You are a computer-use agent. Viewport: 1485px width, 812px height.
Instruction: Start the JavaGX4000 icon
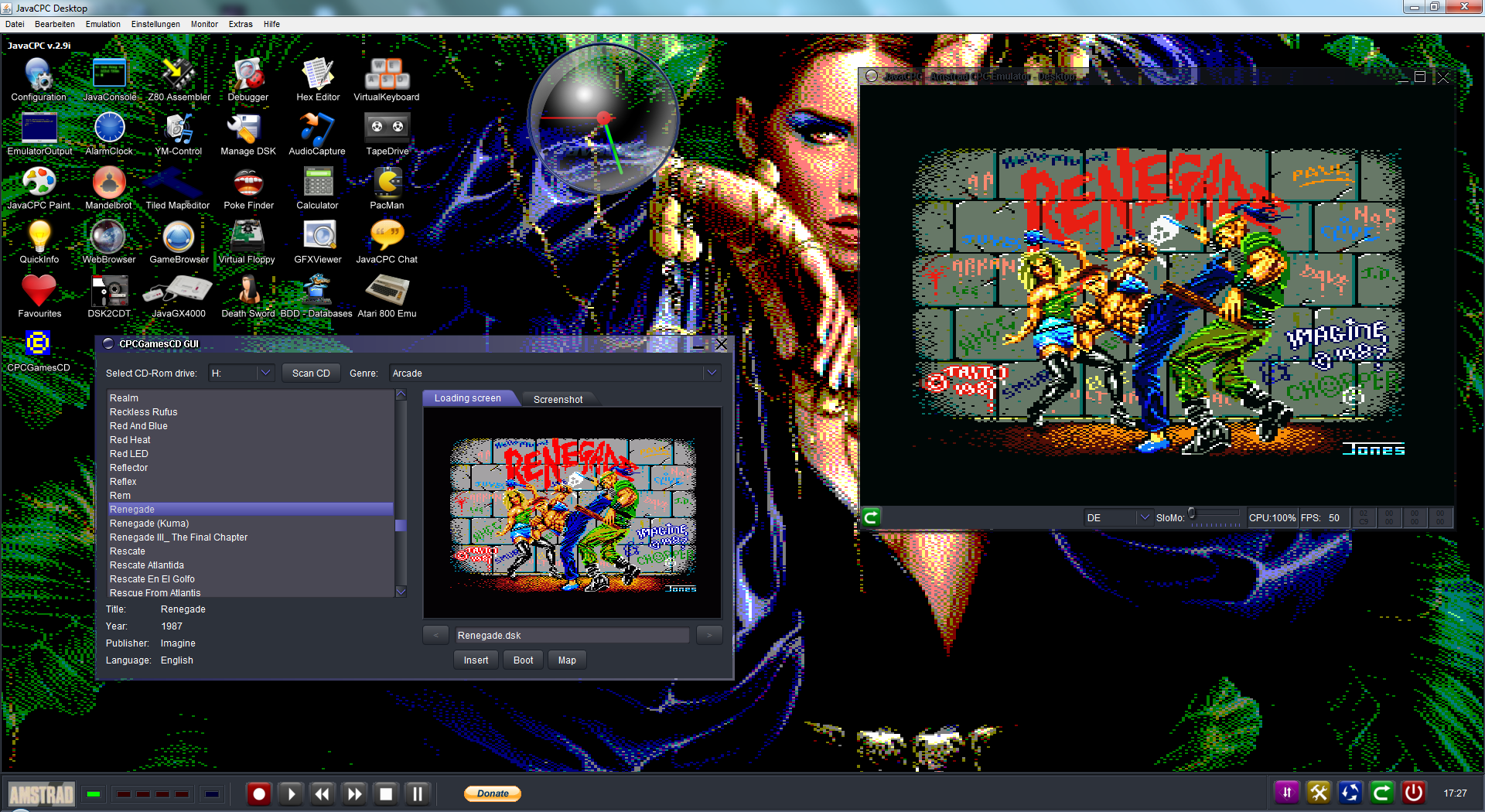click(179, 296)
